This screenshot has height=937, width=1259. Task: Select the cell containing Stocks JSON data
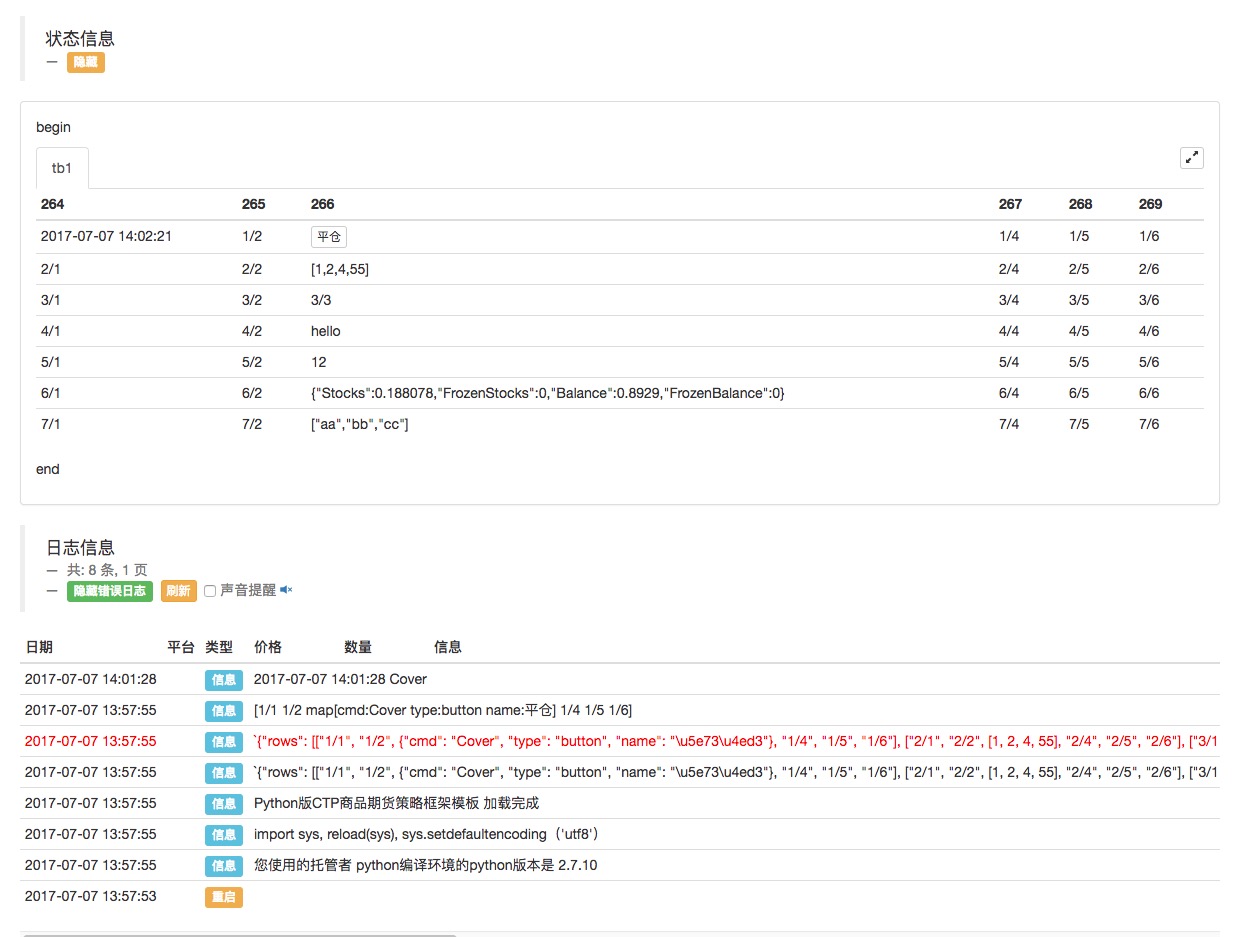click(x=547, y=394)
